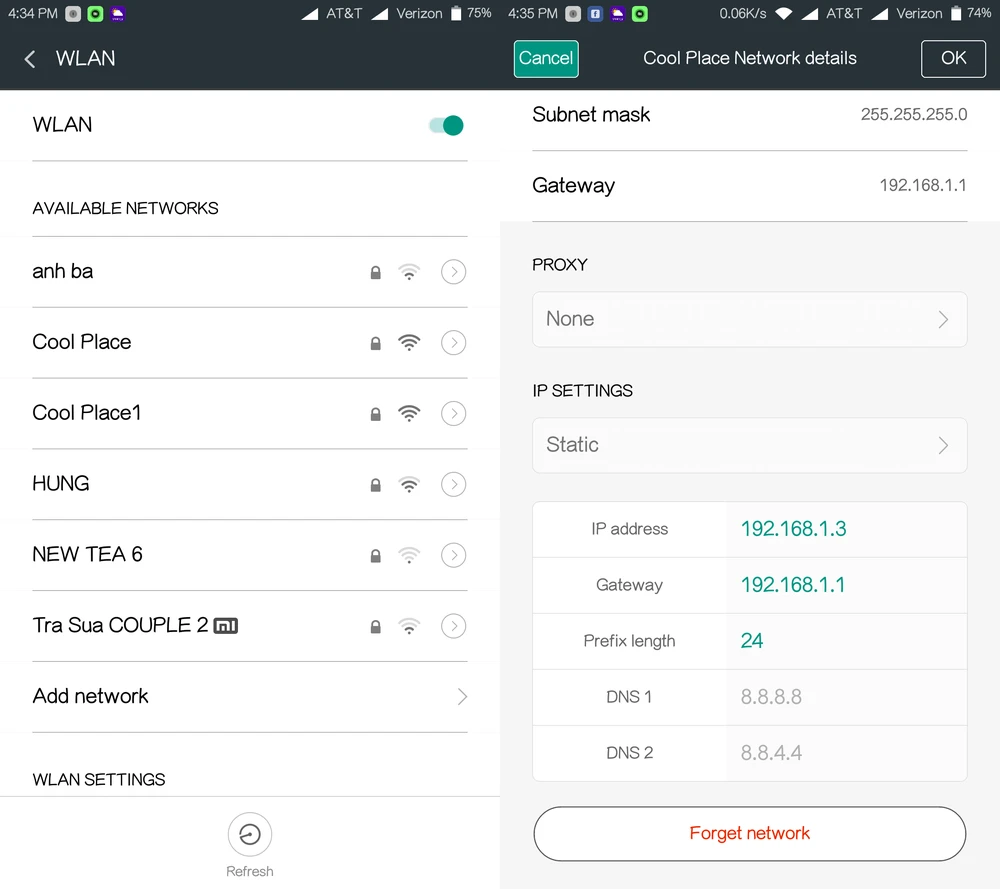
Task: Open details arrow for Cool Place1 network
Action: [453, 413]
